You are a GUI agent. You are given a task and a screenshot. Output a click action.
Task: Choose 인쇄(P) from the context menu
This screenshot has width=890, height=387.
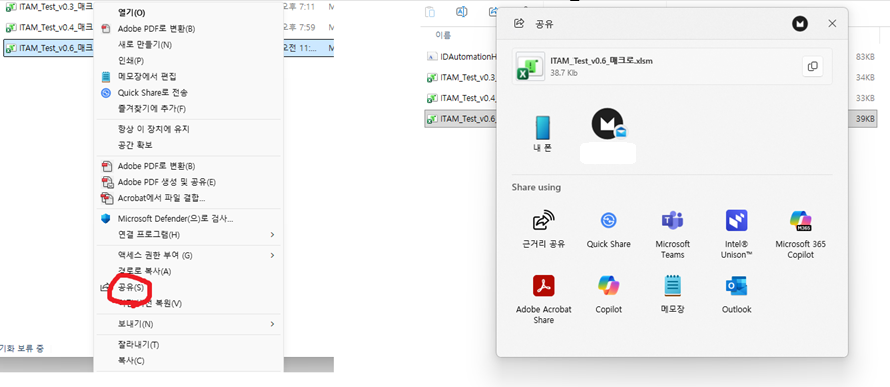point(131,60)
